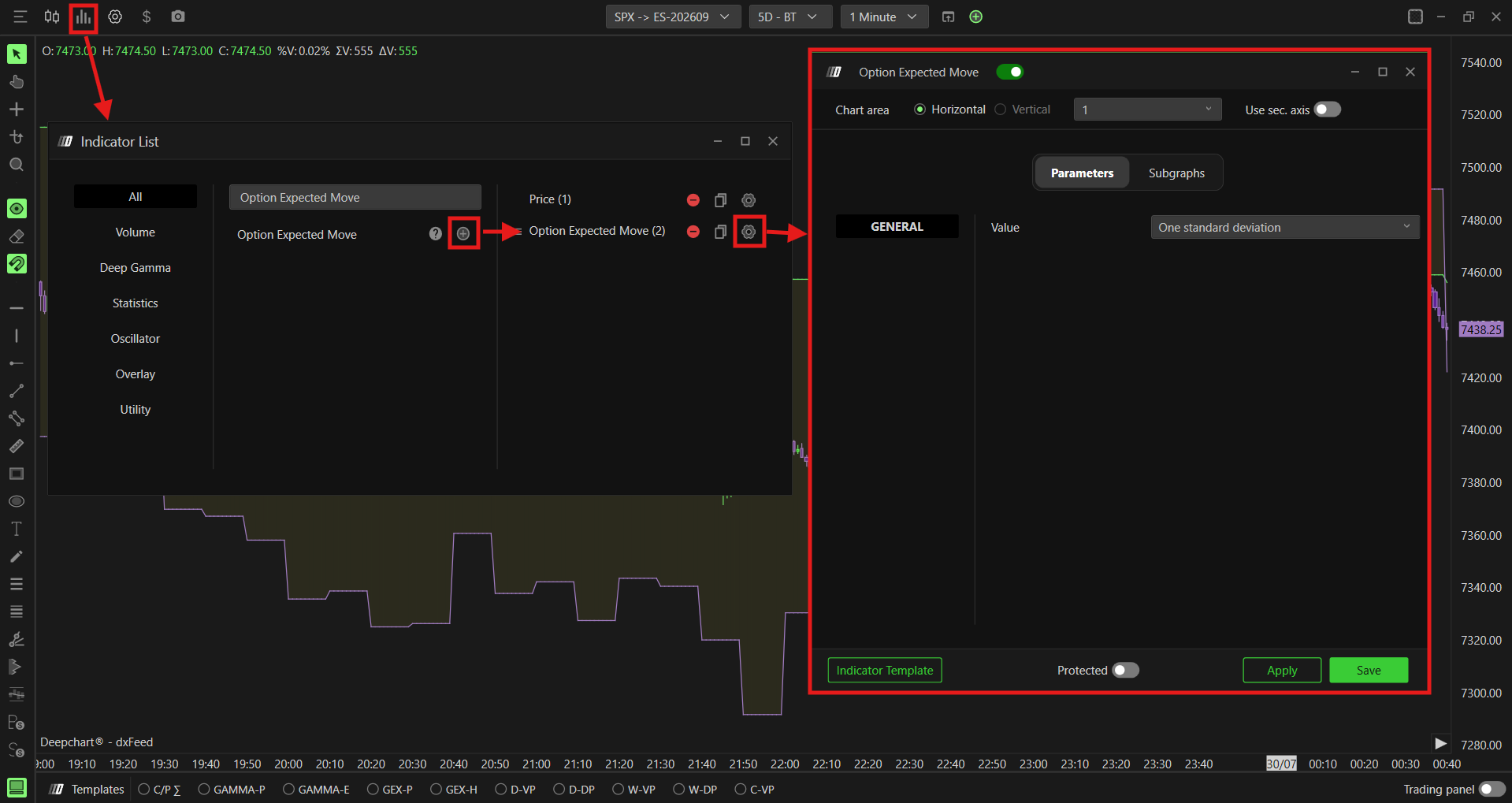Image resolution: width=1512 pixels, height=803 pixels.
Task: Toggle the magnet snap tool
Action: 17,263
